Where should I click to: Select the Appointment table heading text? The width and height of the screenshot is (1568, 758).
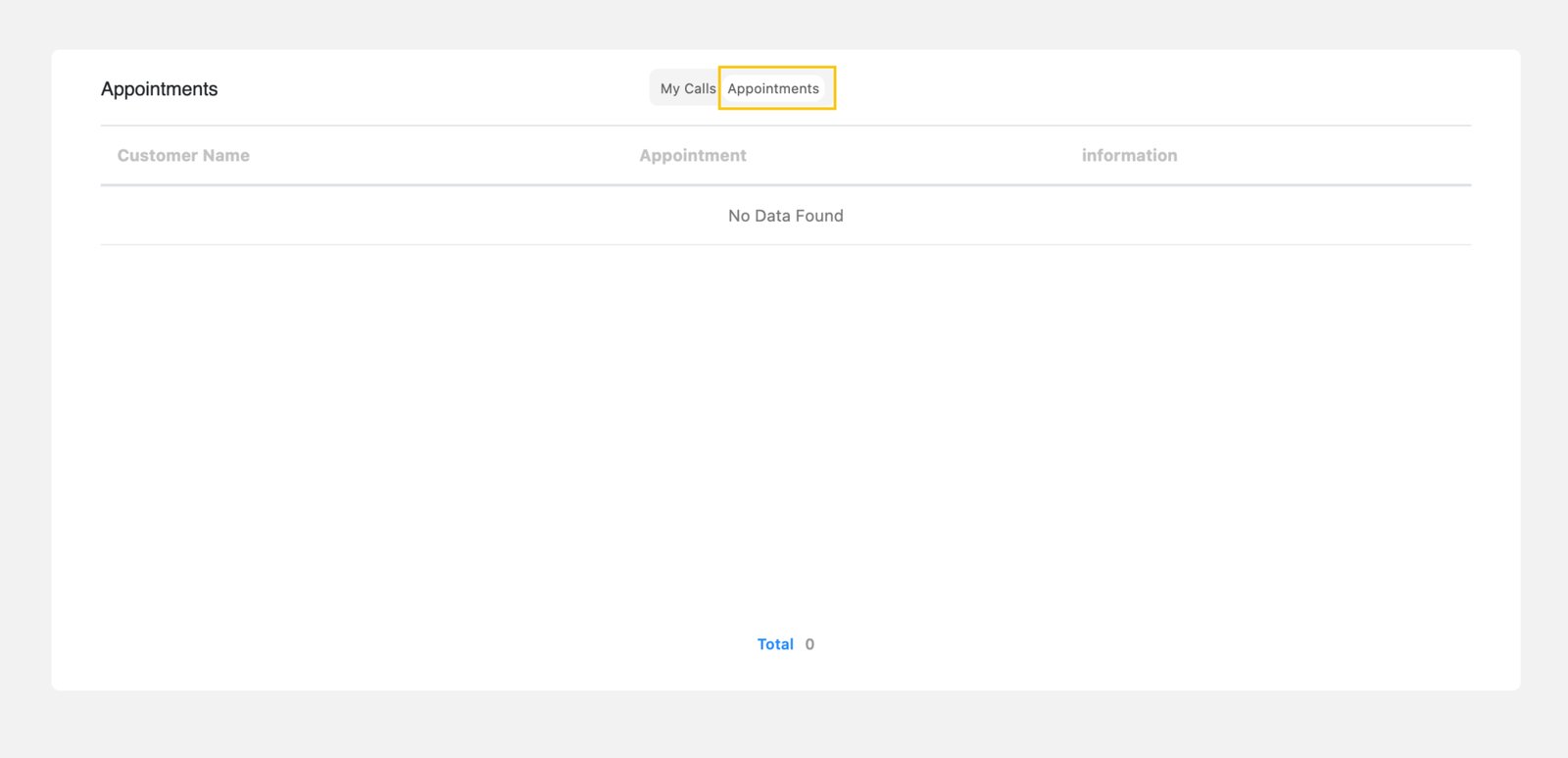pos(692,155)
